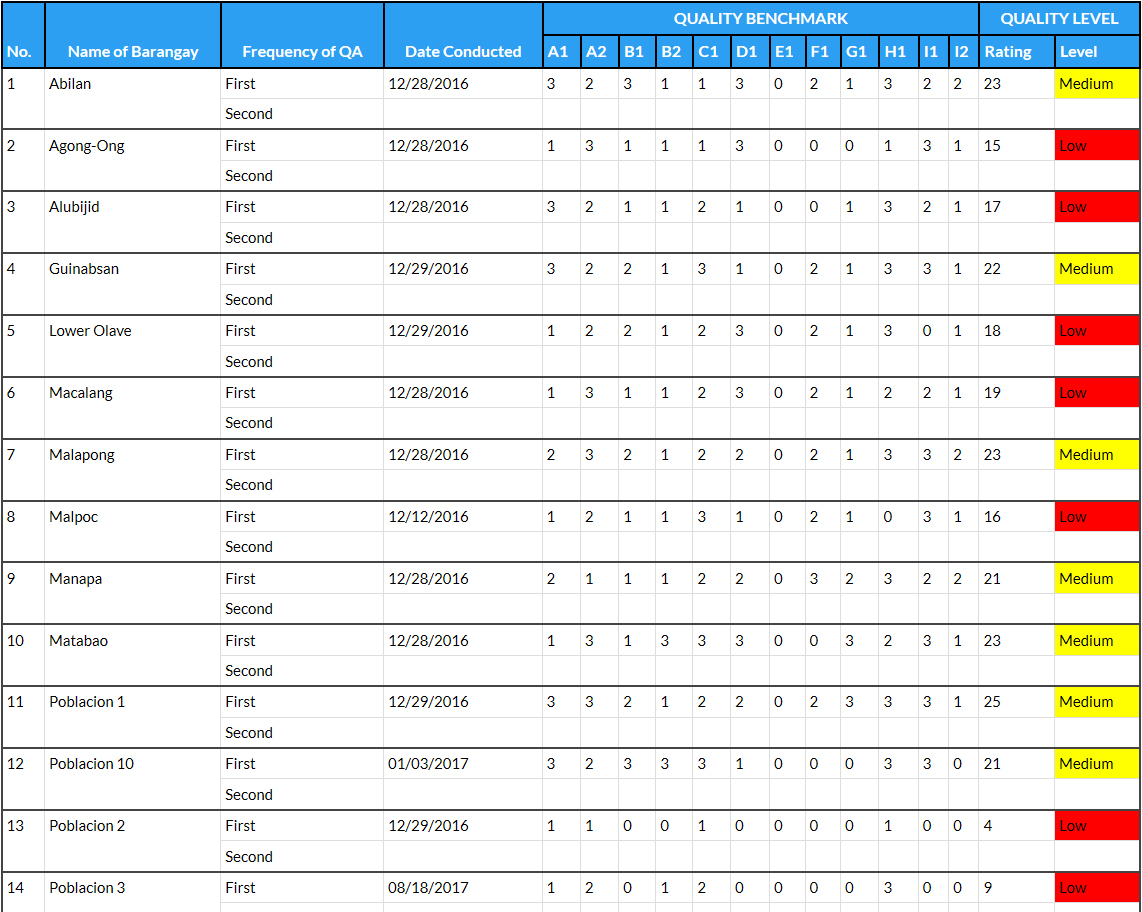Click Guinabsan's rating value 22
Screen dimensions: 1142x912
[x=992, y=269]
